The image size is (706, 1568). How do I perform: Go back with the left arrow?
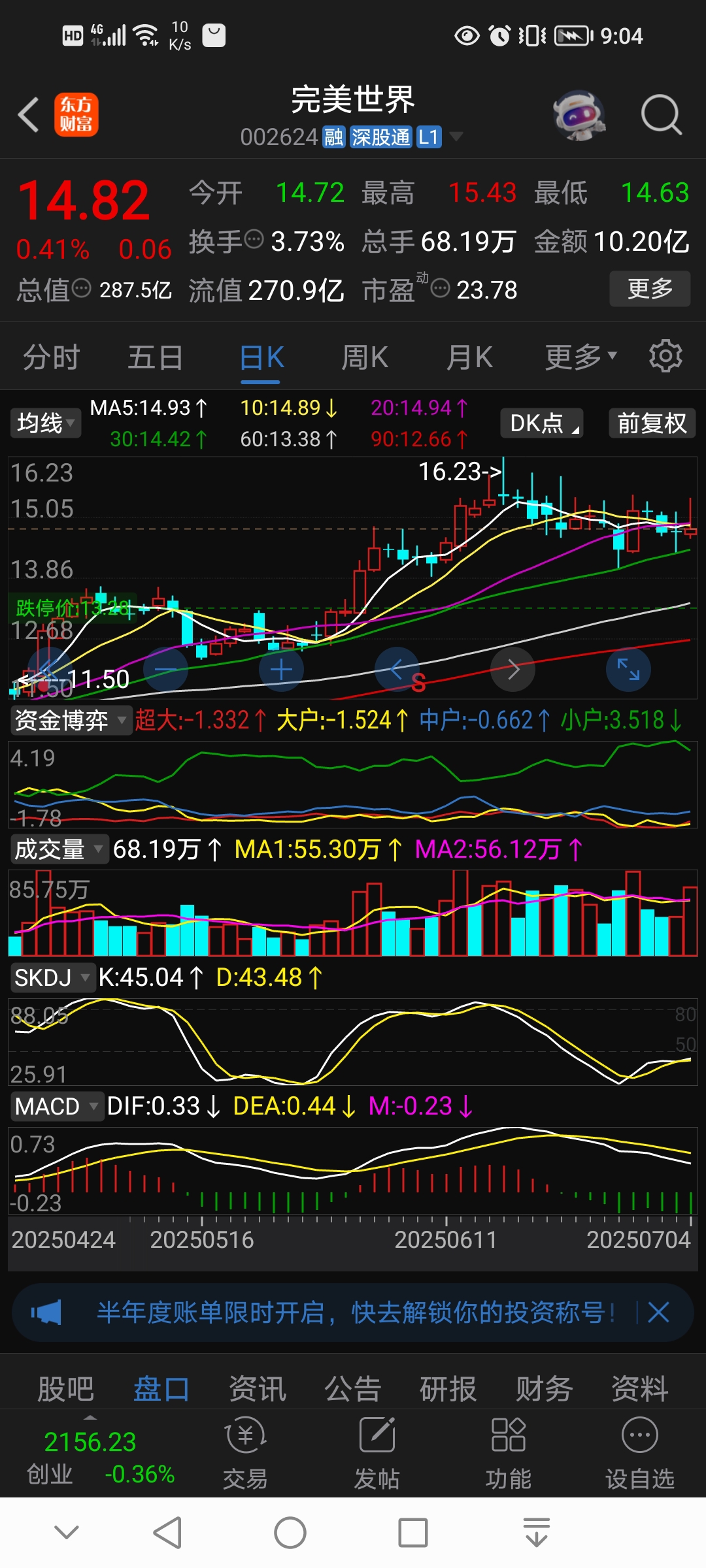[x=29, y=115]
